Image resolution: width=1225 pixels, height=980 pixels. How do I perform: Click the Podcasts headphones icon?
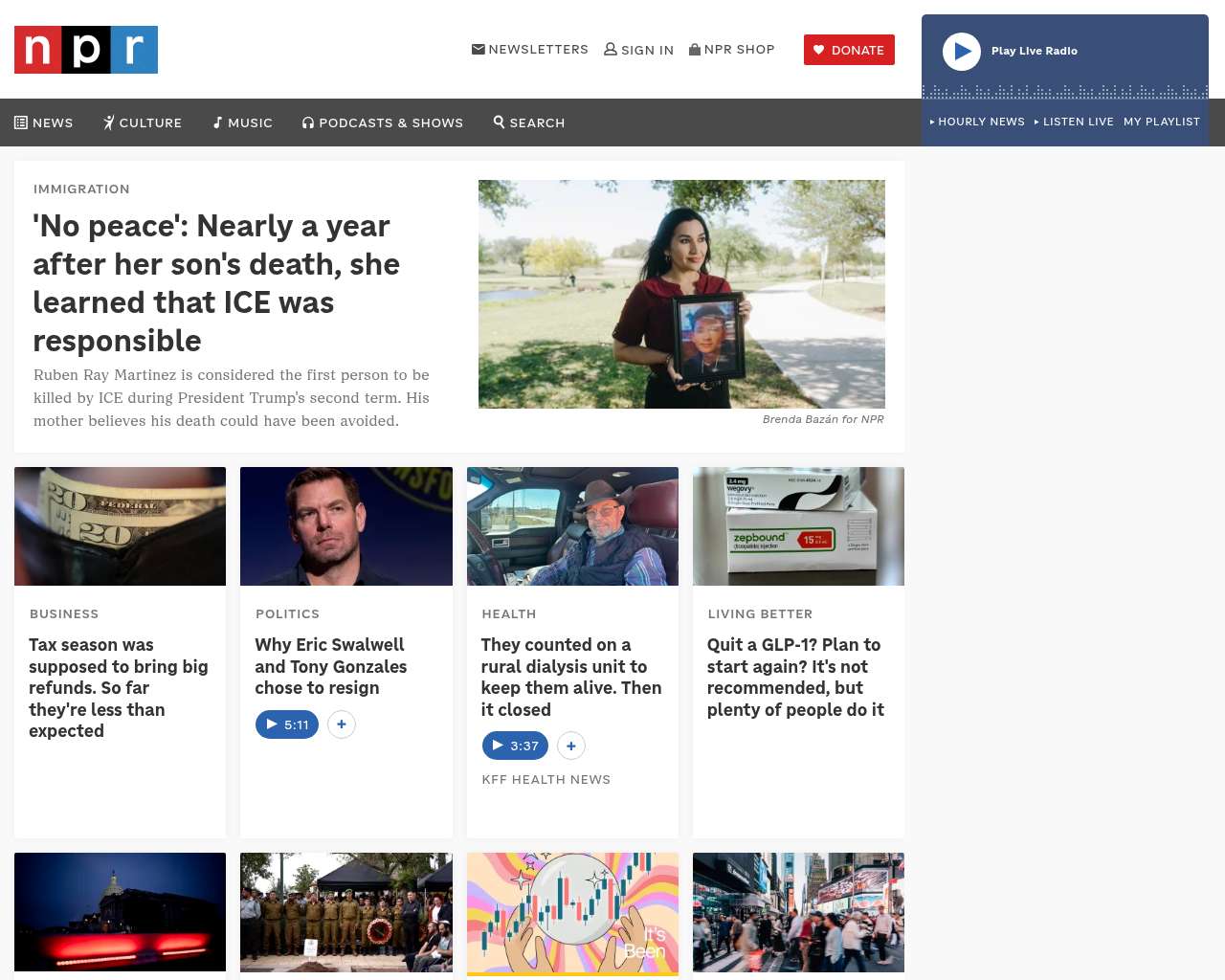[308, 122]
